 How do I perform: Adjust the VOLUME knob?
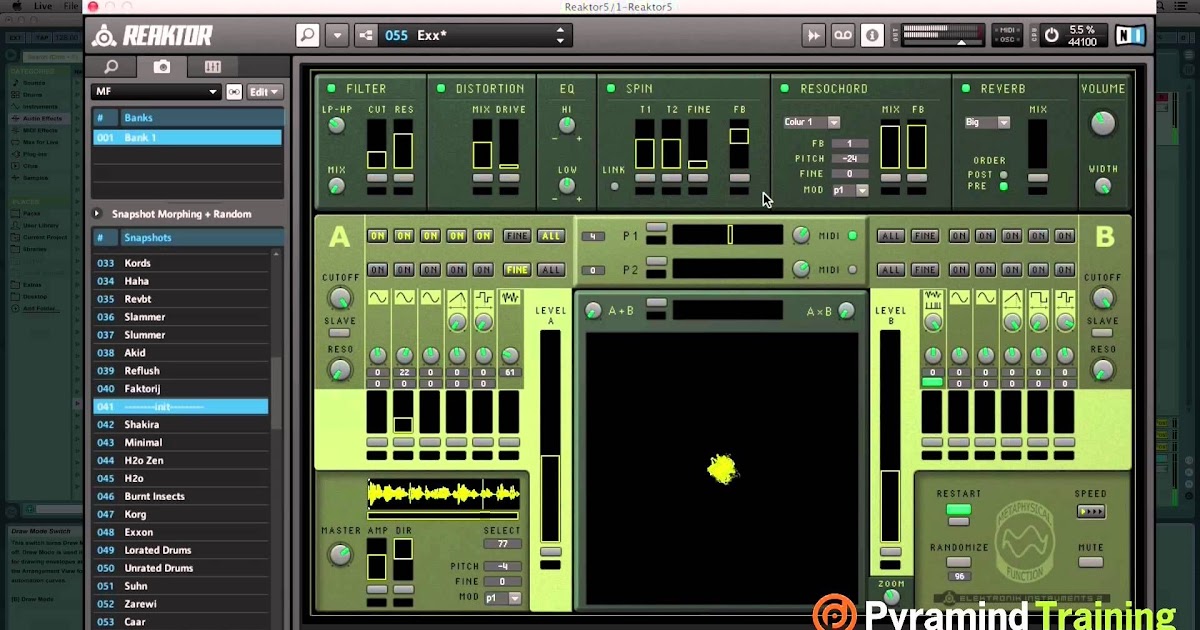click(x=1103, y=122)
